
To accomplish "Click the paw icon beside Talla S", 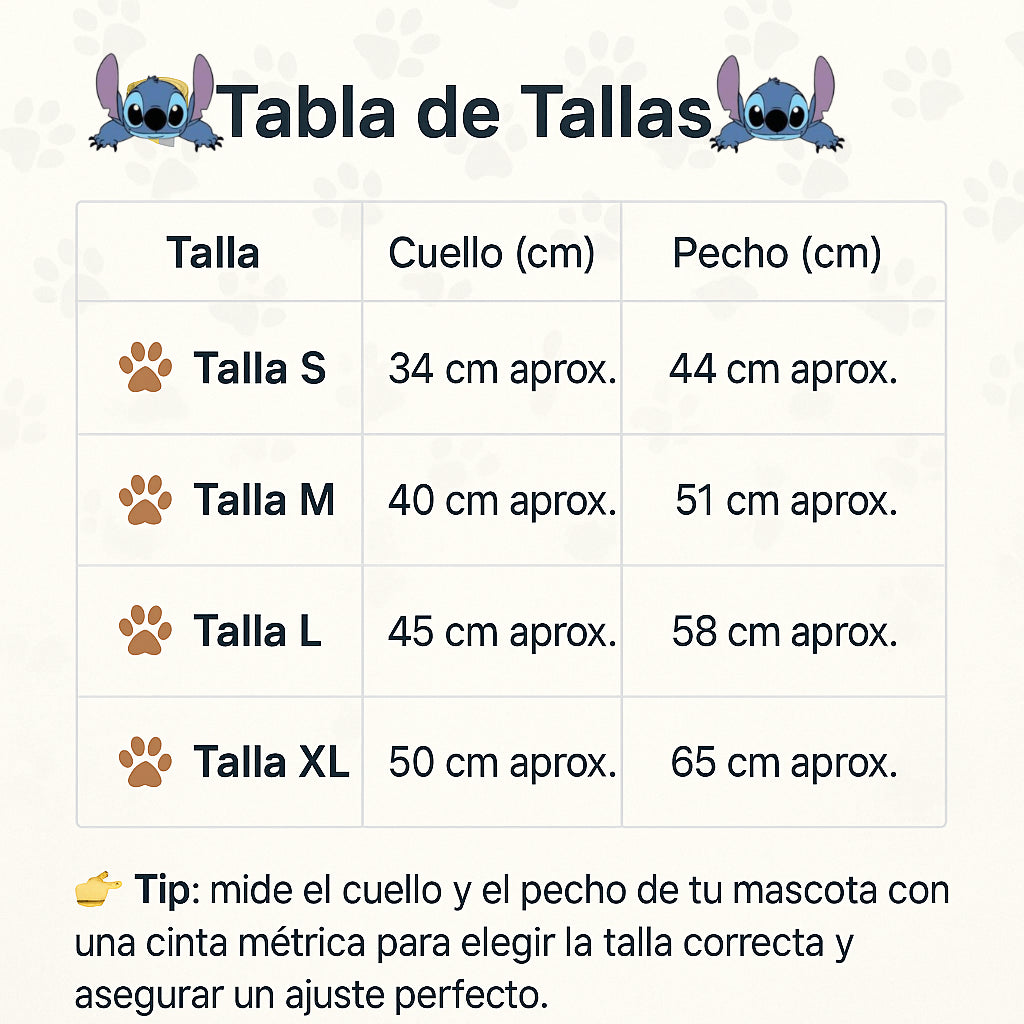I will coord(146,367).
